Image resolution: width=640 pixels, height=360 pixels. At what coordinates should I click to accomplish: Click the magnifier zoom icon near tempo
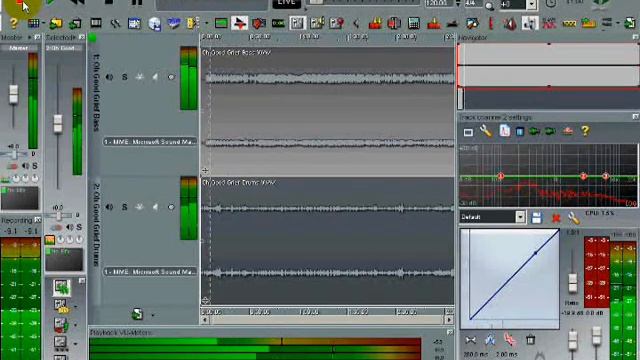(x=489, y=5)
